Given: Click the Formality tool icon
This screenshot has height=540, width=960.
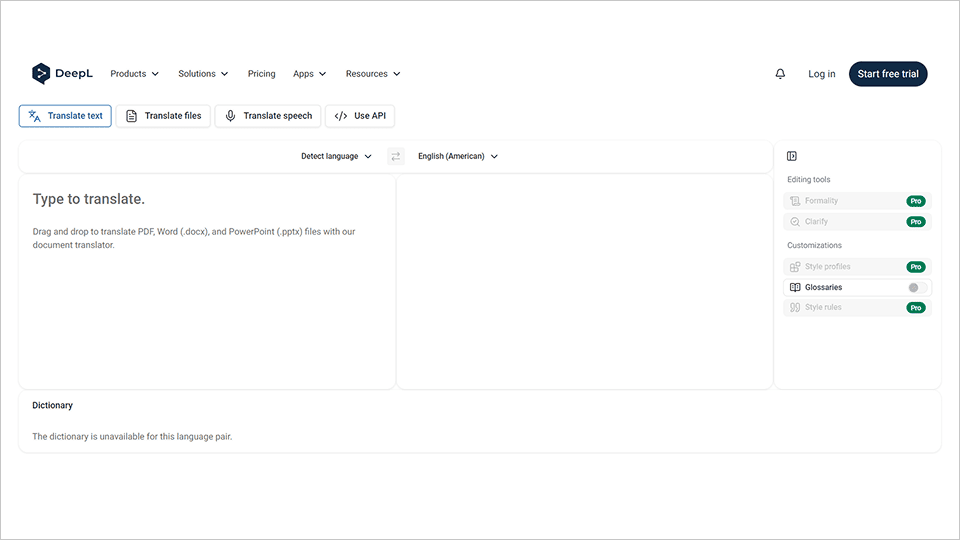Looking at the screenshot, I should tap(795, 201).
